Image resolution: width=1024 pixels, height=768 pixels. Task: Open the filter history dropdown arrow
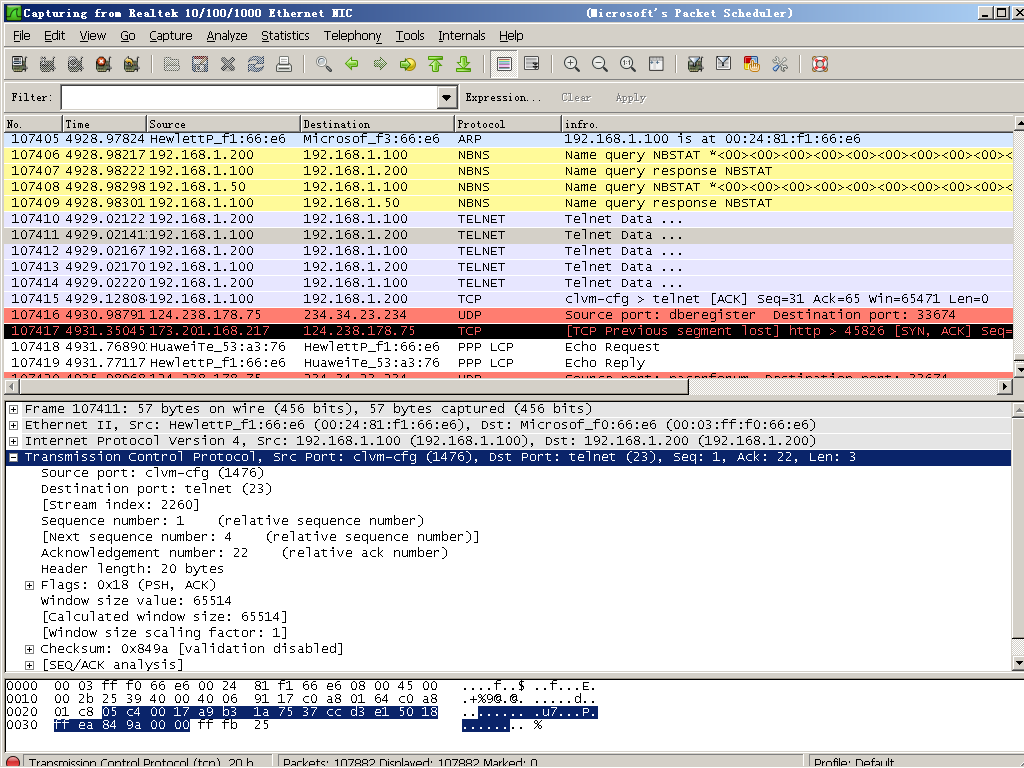[x=447, y=97]
